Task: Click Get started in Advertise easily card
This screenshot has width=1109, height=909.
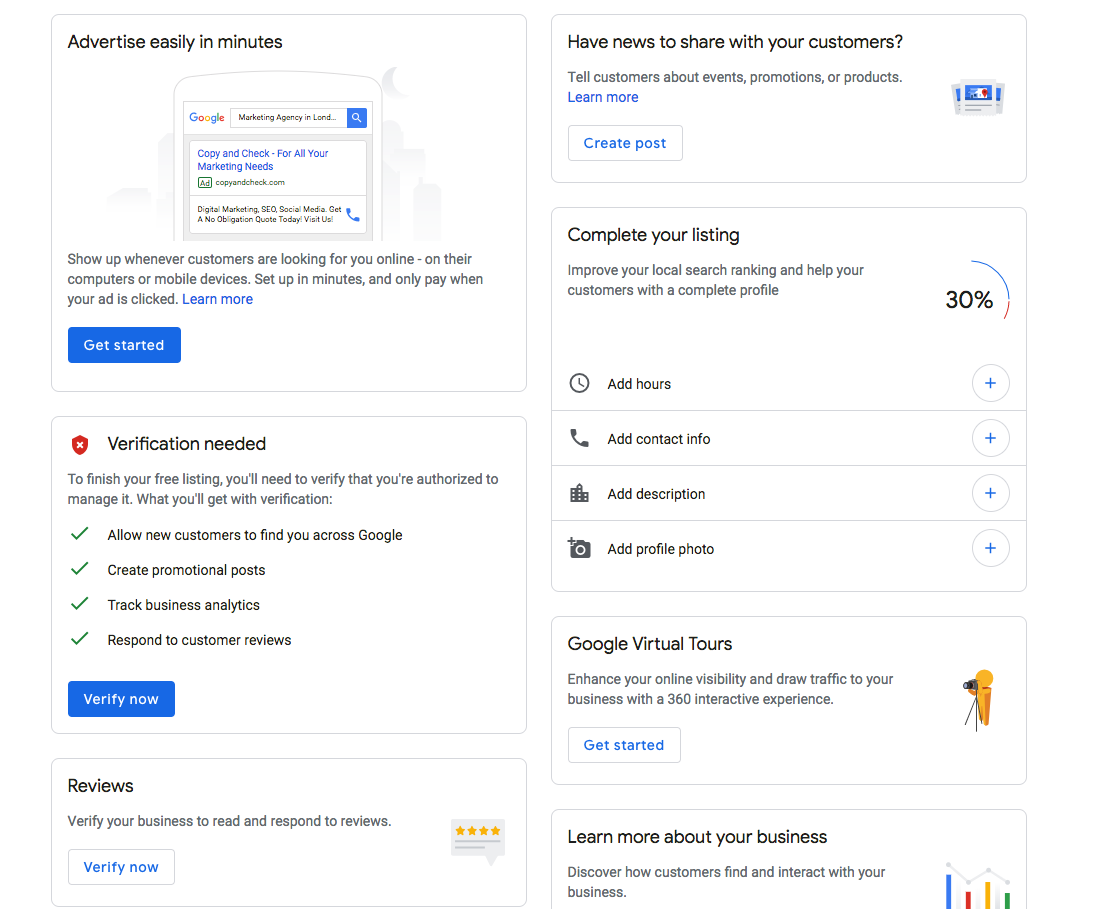Action: point(124,345)
